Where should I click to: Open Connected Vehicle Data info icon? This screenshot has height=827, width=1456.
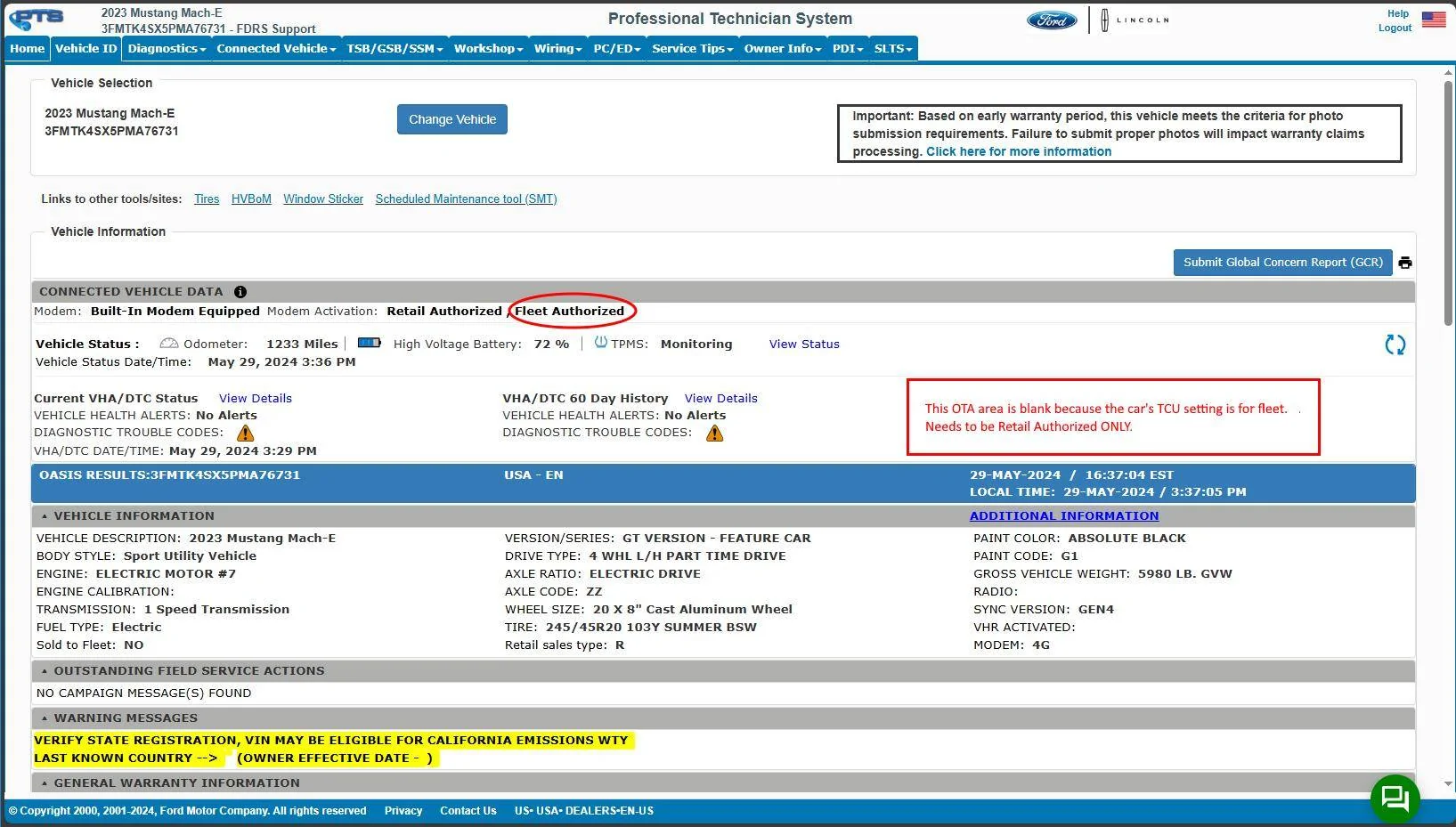click(x=240, y=292)
